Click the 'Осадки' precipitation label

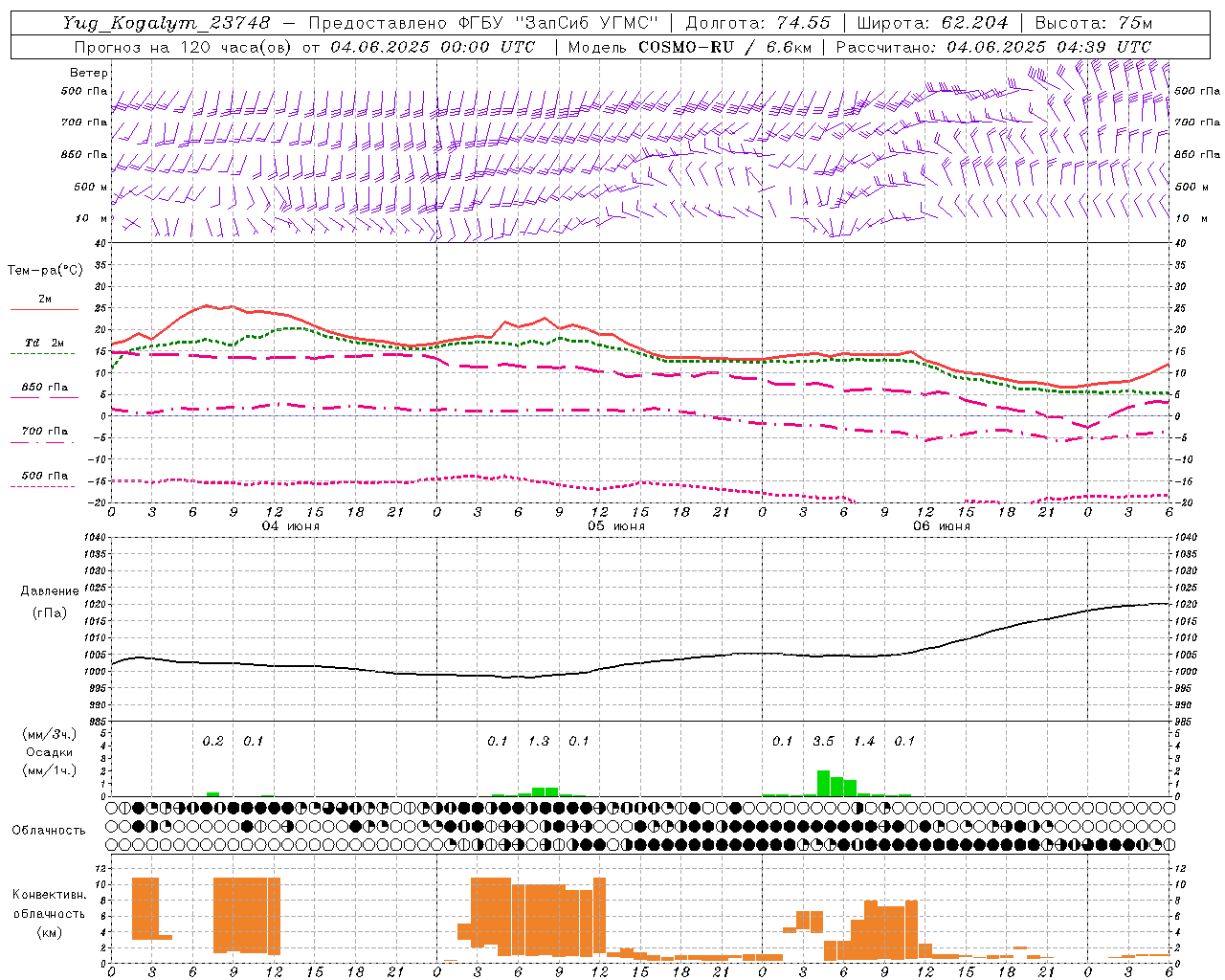[x=49, y=752]
